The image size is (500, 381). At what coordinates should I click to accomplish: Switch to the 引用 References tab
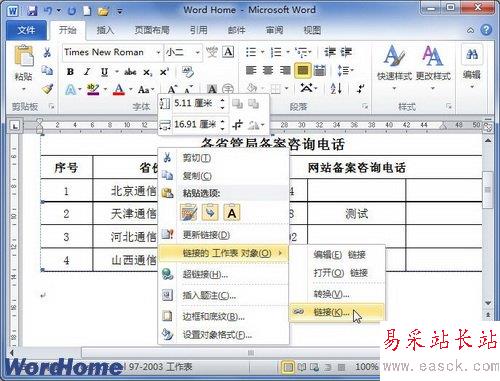199,30
